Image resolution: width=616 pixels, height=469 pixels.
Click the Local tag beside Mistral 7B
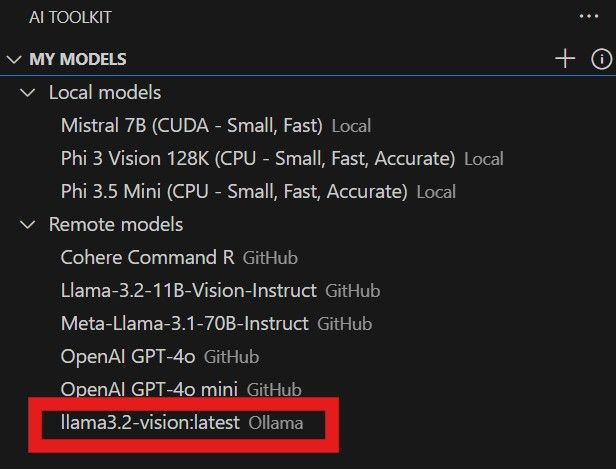[x=351, y=127]
